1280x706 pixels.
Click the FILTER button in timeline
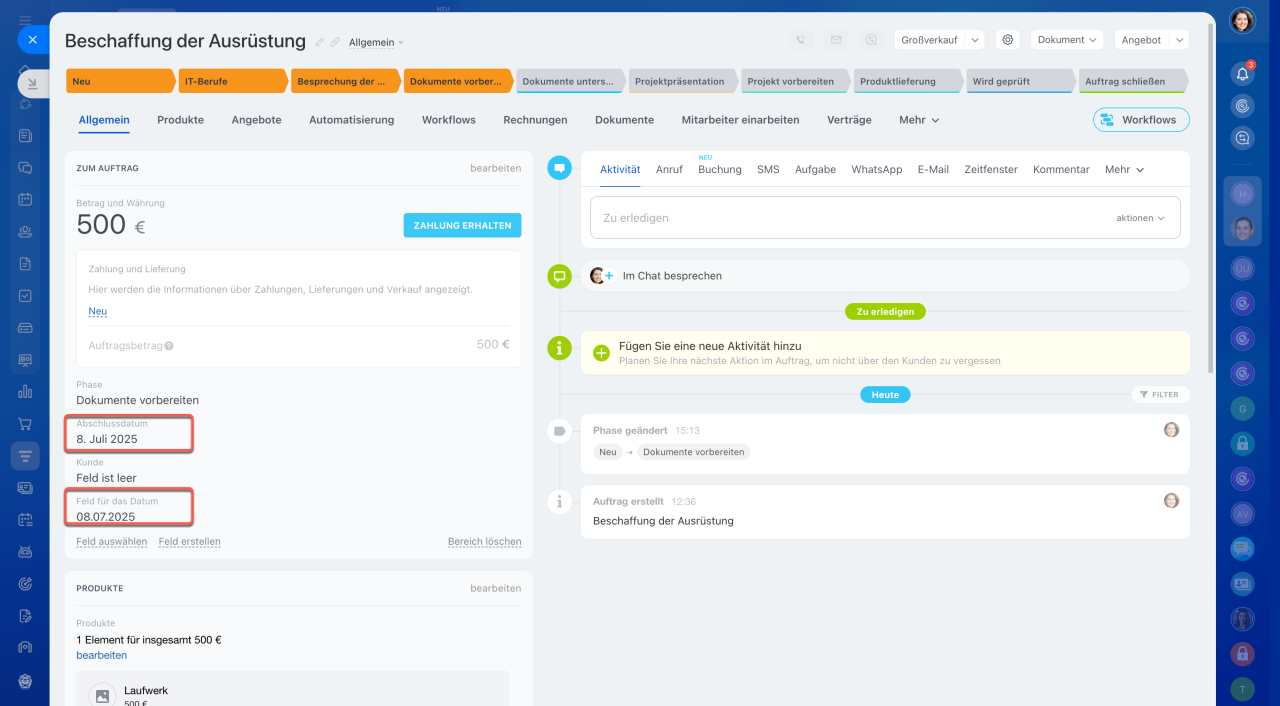(1161, 395)
